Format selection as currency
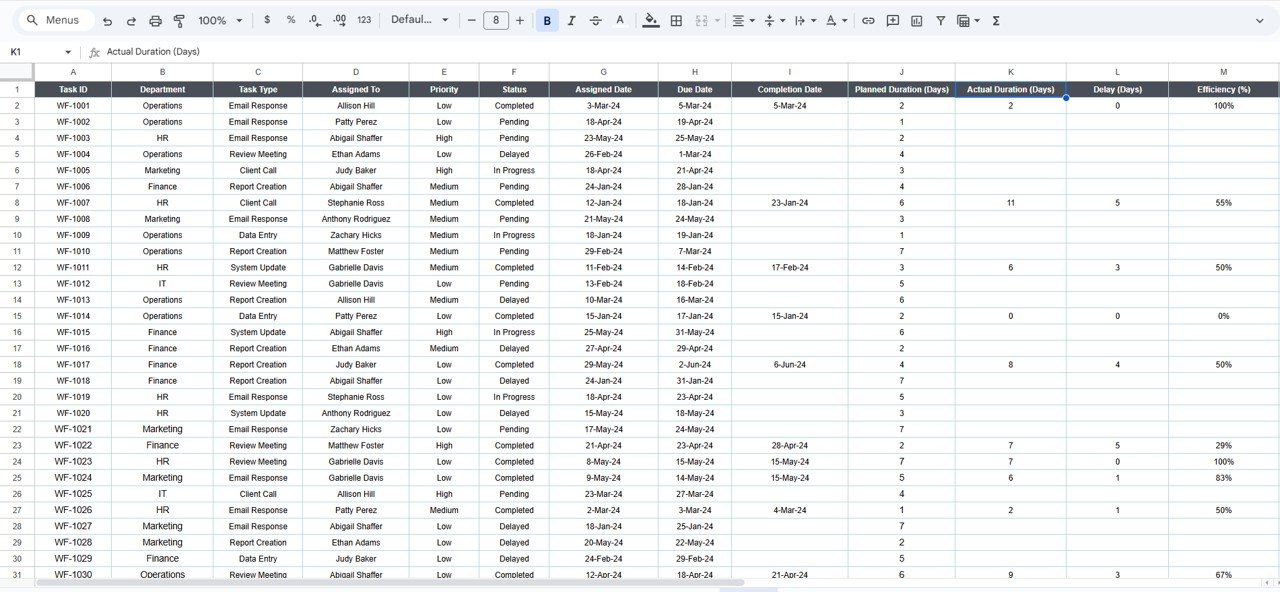Viewport: 1280px width, 592px height. tap(266, 20)
